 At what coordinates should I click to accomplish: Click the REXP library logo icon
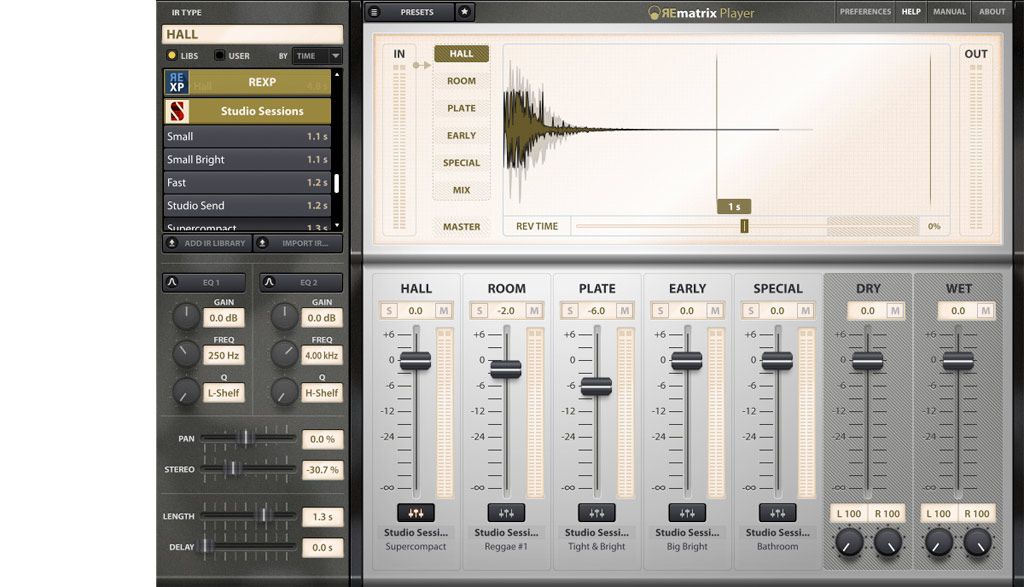point(177,82)
